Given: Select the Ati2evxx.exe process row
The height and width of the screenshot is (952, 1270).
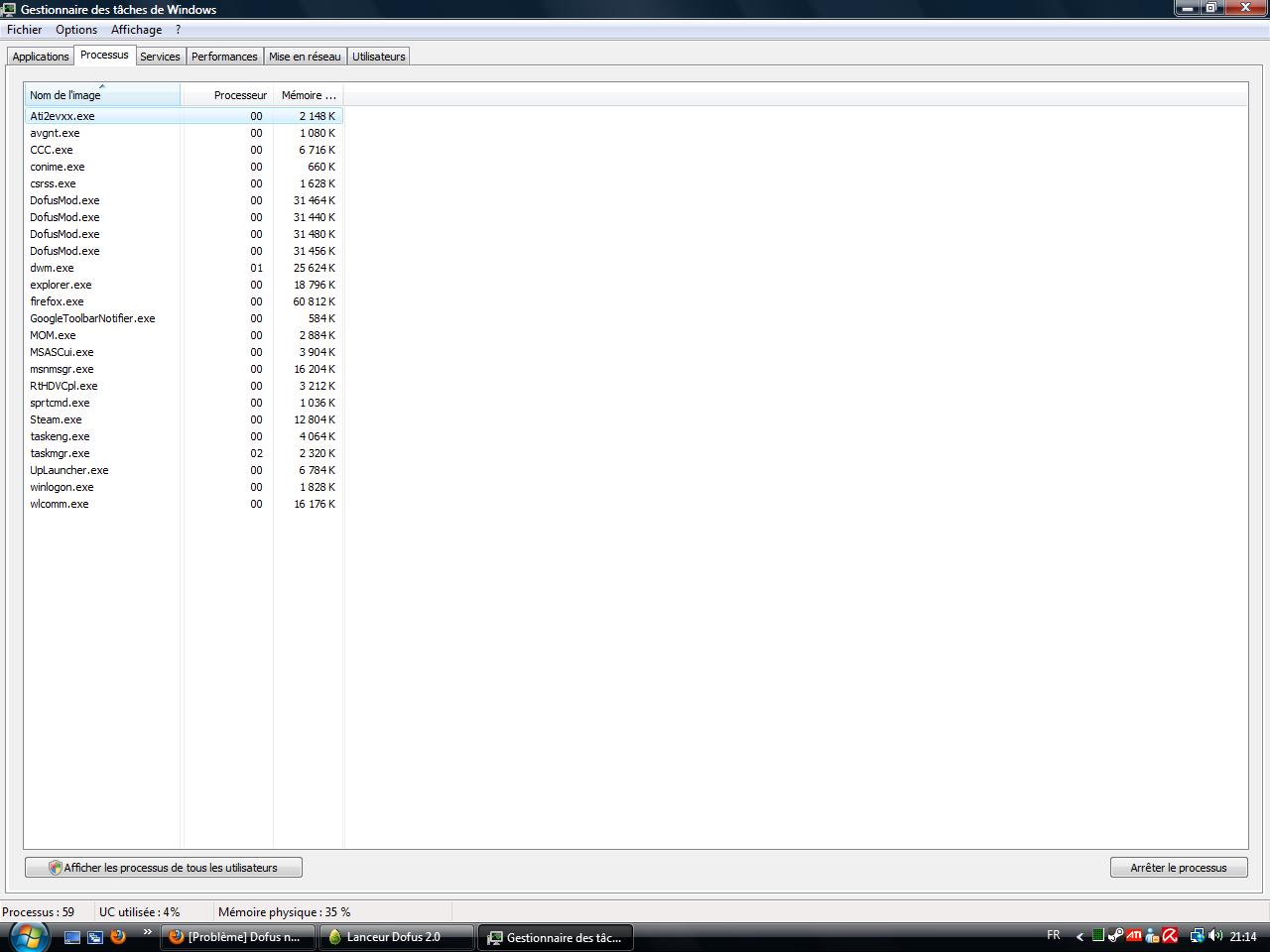Looking at the screenshot, I should point(184,116).
